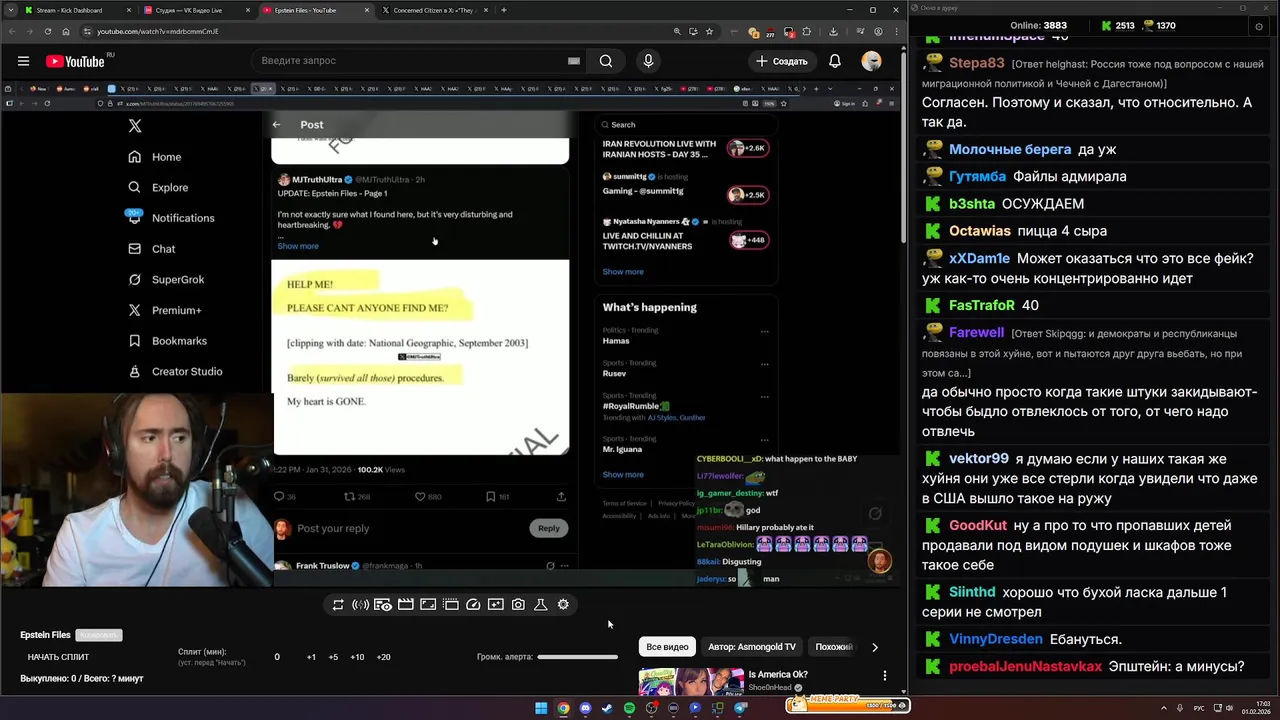Screen dimensions: 1280x720
Task: Select the Автор: Asmongold TV chip
Action: pos(752,647)
